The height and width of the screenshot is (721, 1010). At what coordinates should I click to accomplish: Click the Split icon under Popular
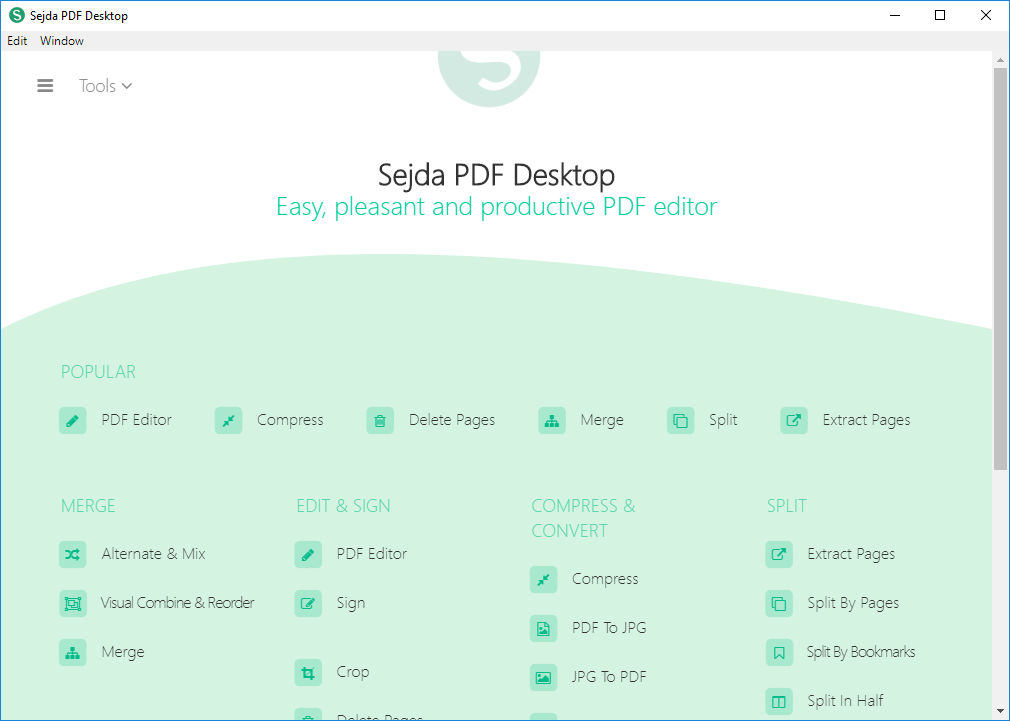coord(680,421)
